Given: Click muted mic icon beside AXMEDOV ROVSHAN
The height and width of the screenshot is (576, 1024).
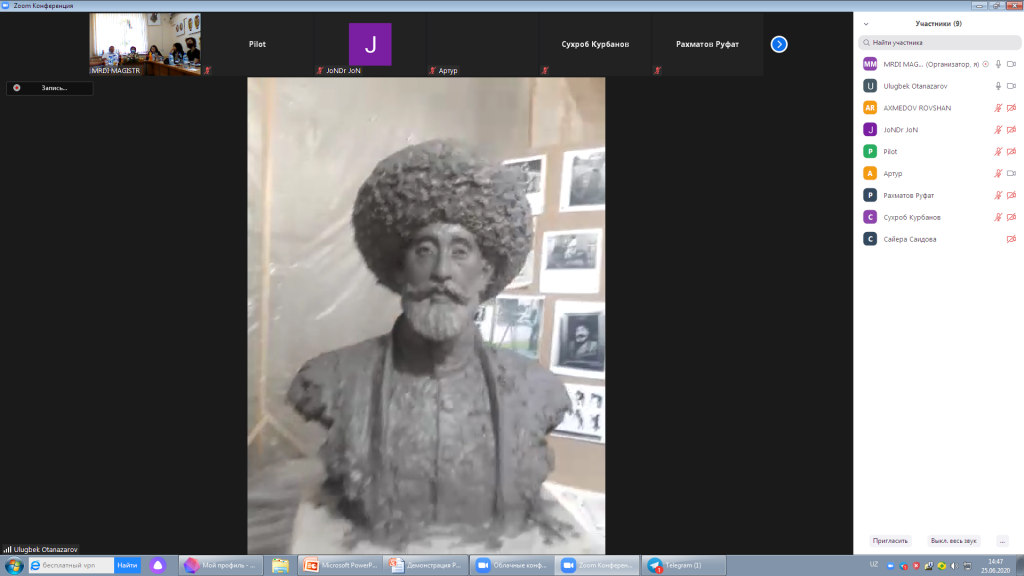Looking at the screenshot, I should tap(998, 108).
